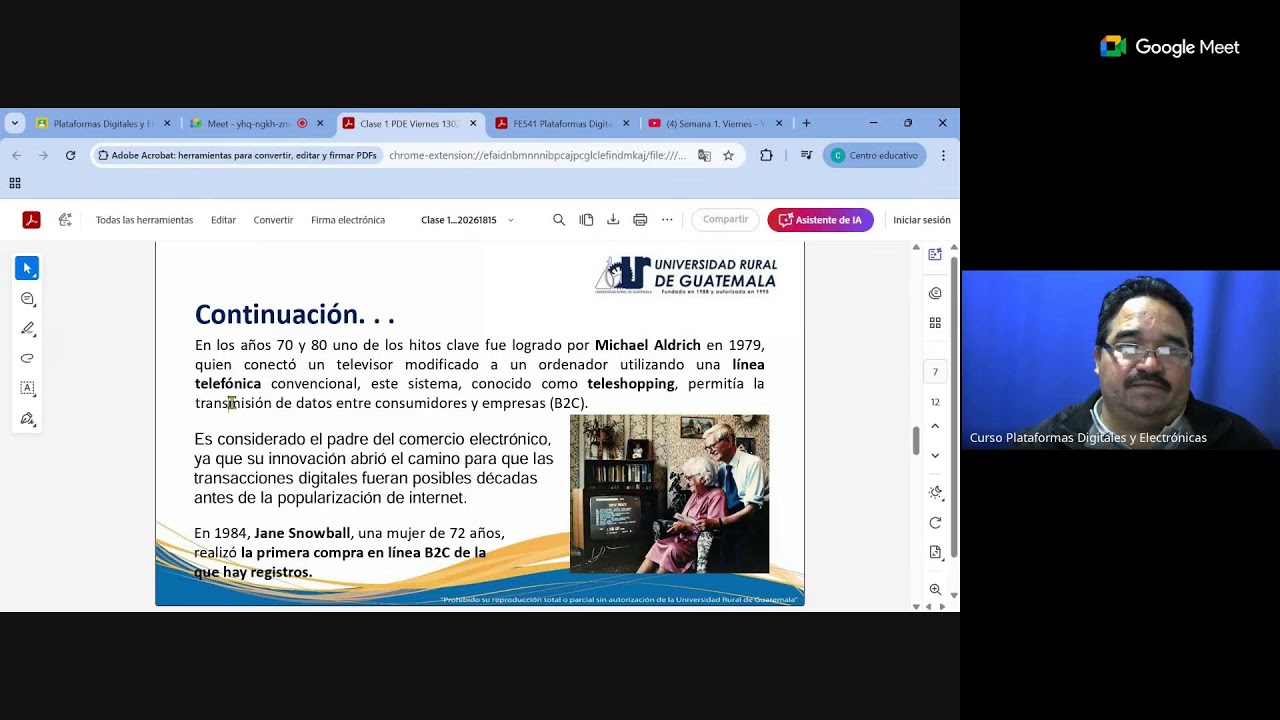Click the presenter video tile in Meet
Screen dimensions: 1280x720
coord(1120,360)
